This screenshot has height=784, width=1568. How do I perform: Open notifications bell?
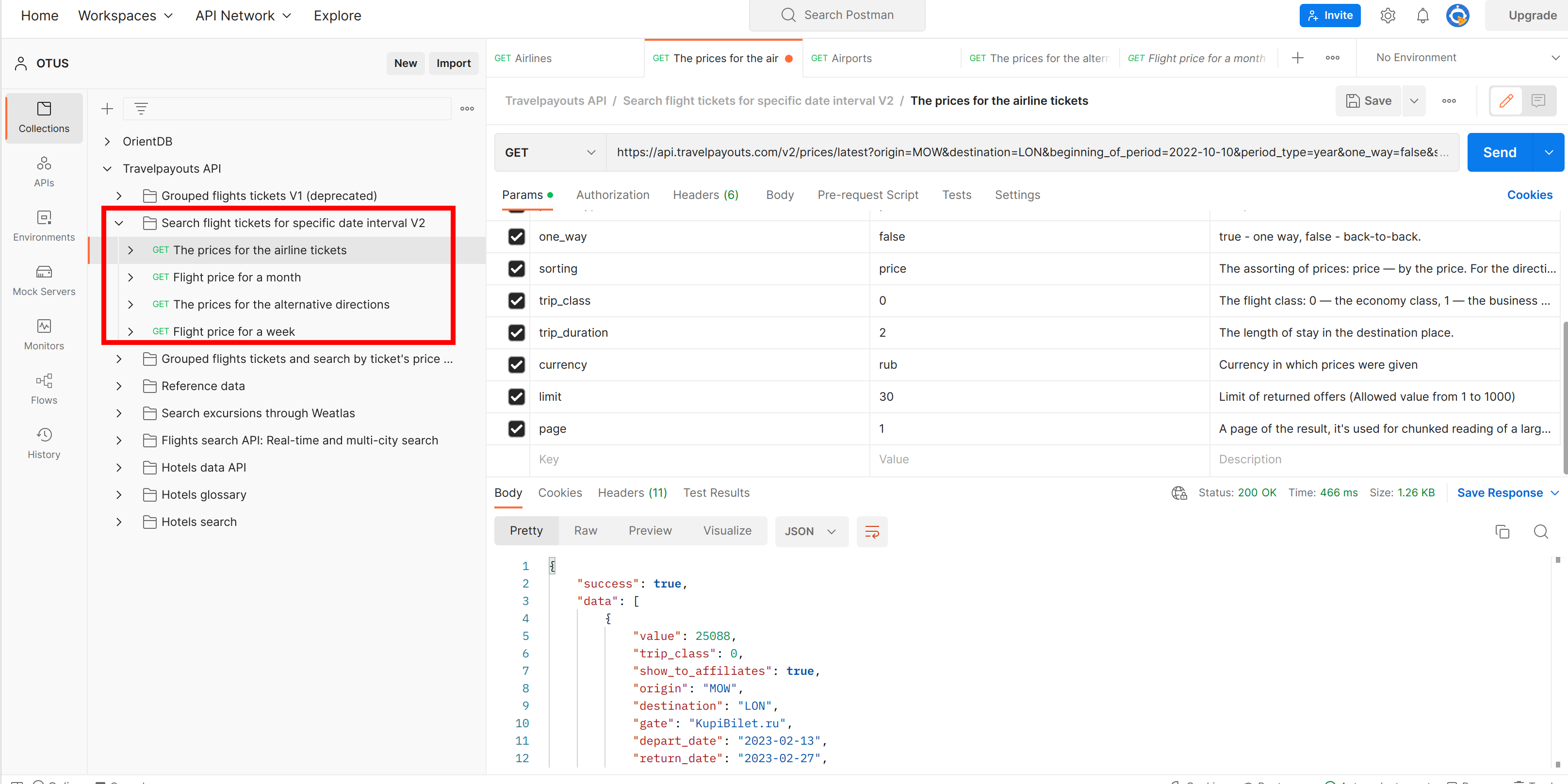point(1422,15)
